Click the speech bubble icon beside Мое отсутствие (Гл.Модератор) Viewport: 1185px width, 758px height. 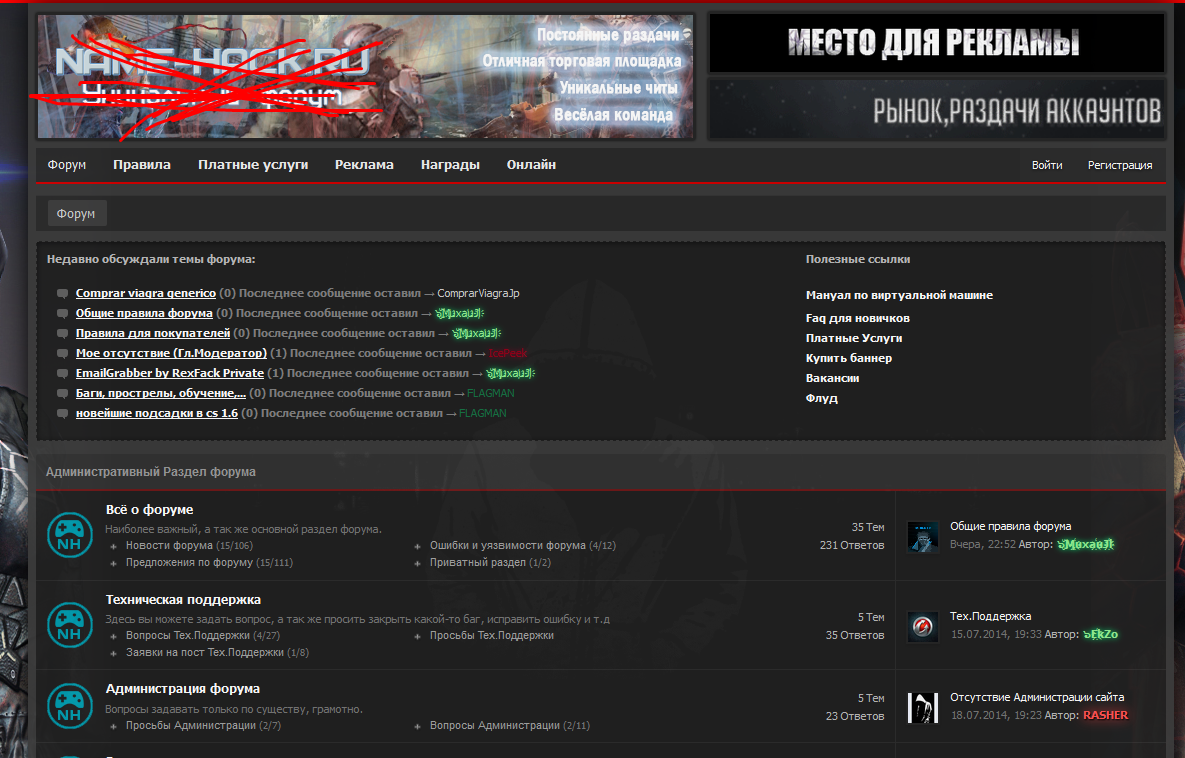63,354
